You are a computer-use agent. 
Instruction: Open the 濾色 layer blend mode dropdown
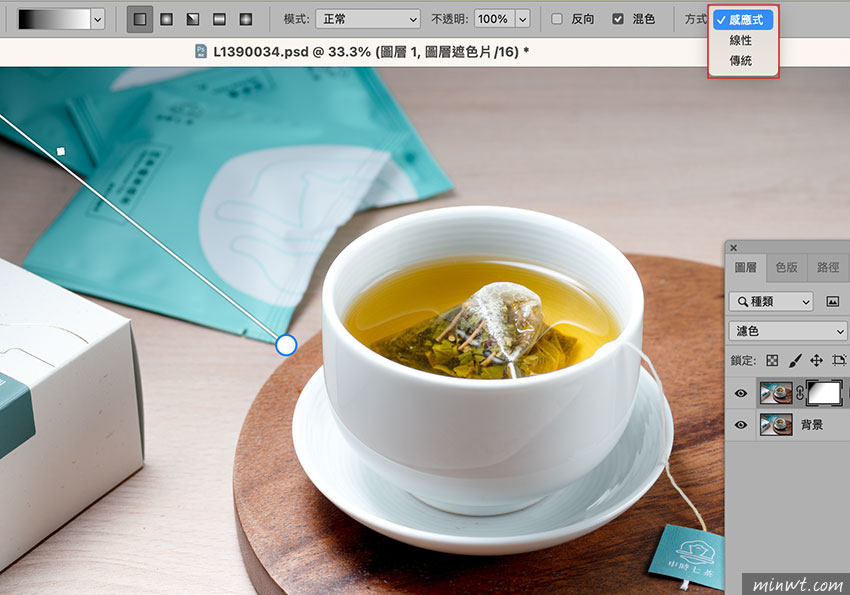(x=788, y=331)
